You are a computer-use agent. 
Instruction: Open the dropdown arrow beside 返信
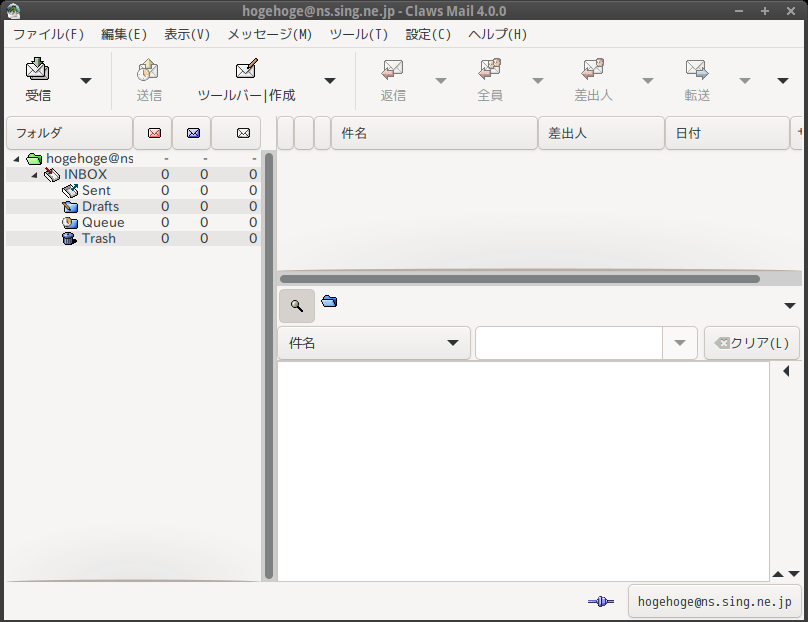coord(441,80)
